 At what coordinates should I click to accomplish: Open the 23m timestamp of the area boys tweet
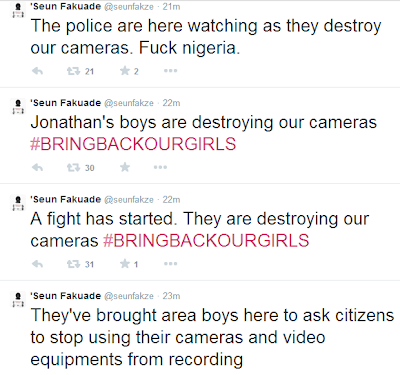pyautogui.click(x=171, y=296)
